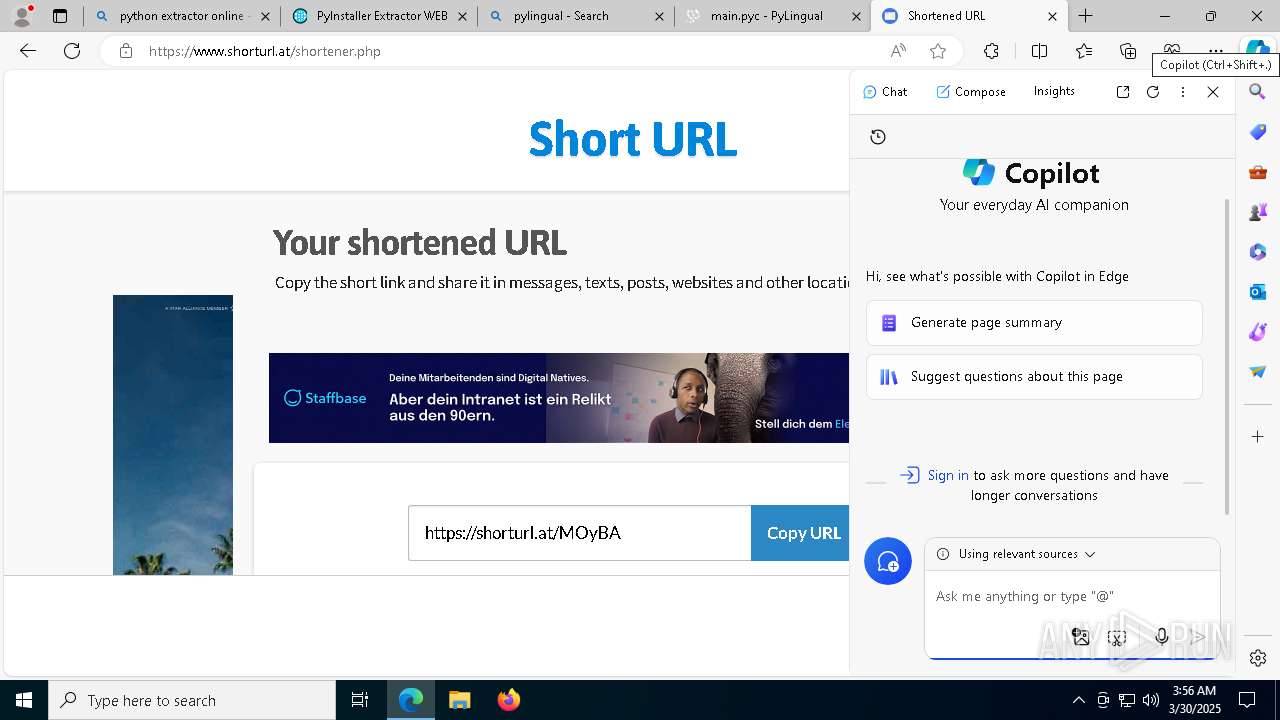Image resolution: width=1280 pixels, height=720 pixels.
Task: Click taskbar search box
Action: tap(192, 700)
